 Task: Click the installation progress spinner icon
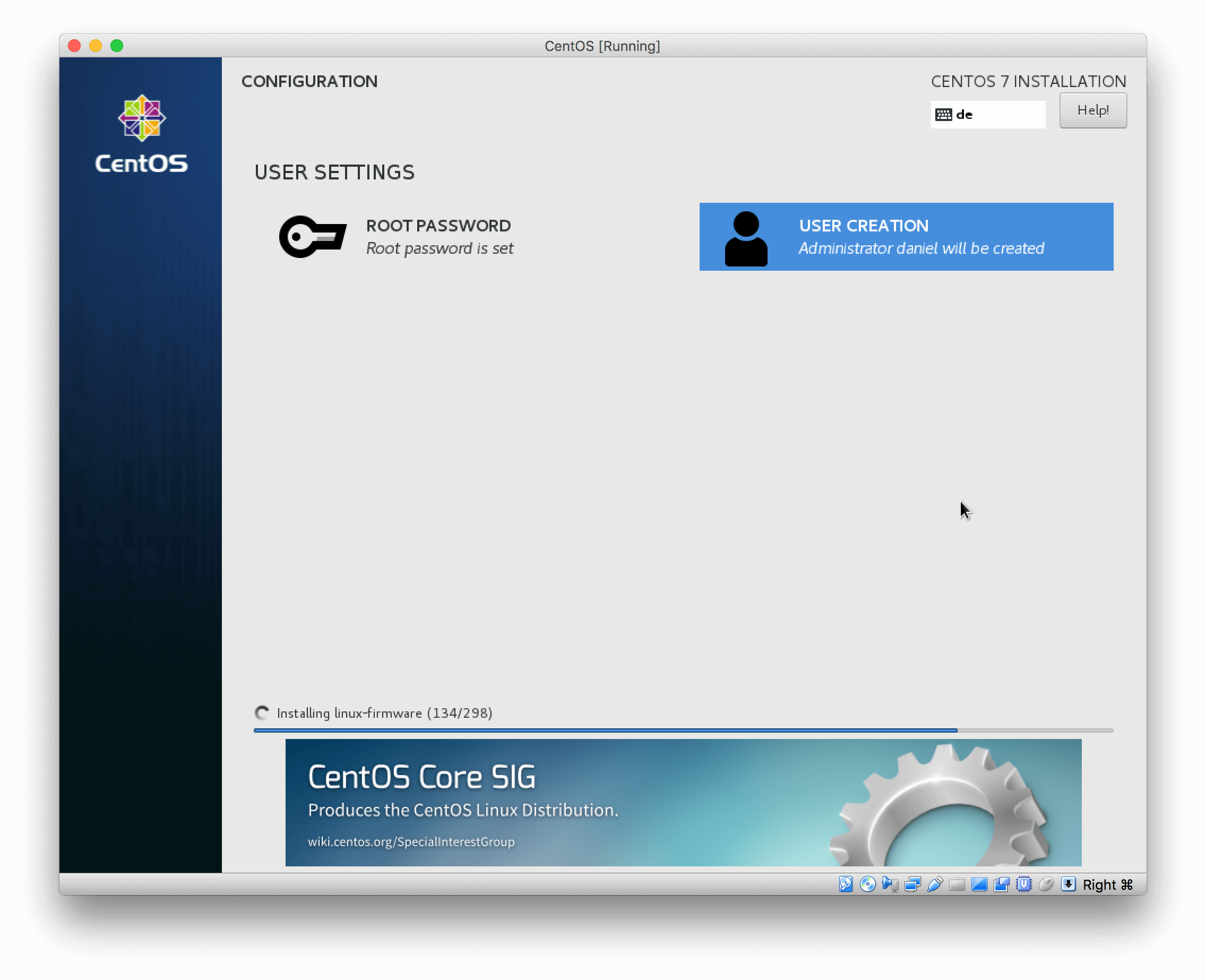coord(262,713)
